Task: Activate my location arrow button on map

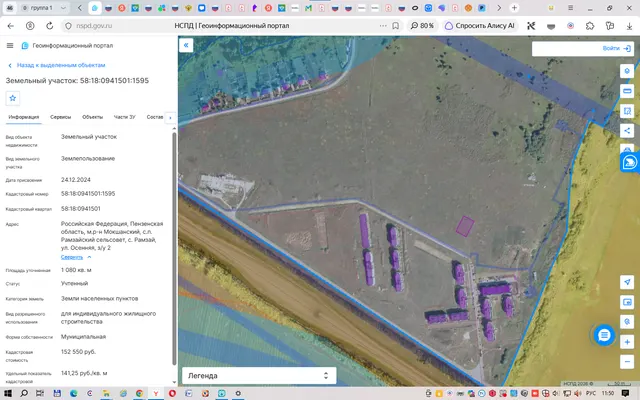Action: coord(627,282)
